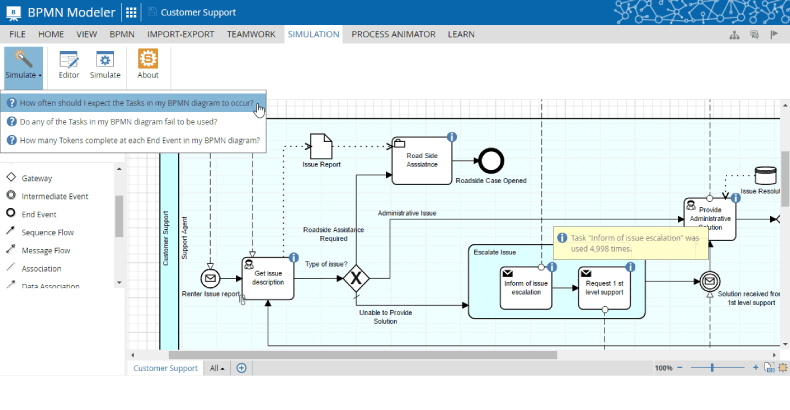This screenshot has height=410, width=790.
Task: Open the About simulation icon
Action: [147, 65]
